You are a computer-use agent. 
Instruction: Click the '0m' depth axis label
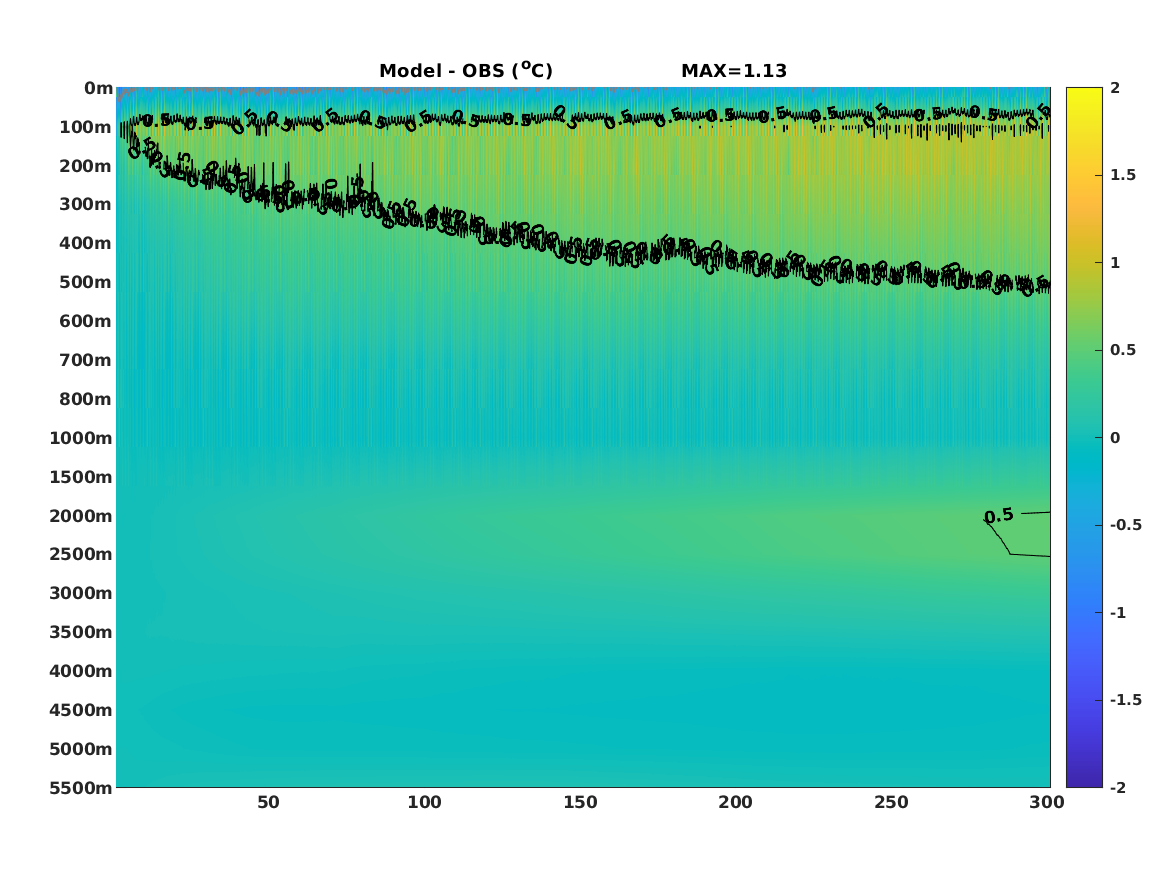(x=98, y=89)
